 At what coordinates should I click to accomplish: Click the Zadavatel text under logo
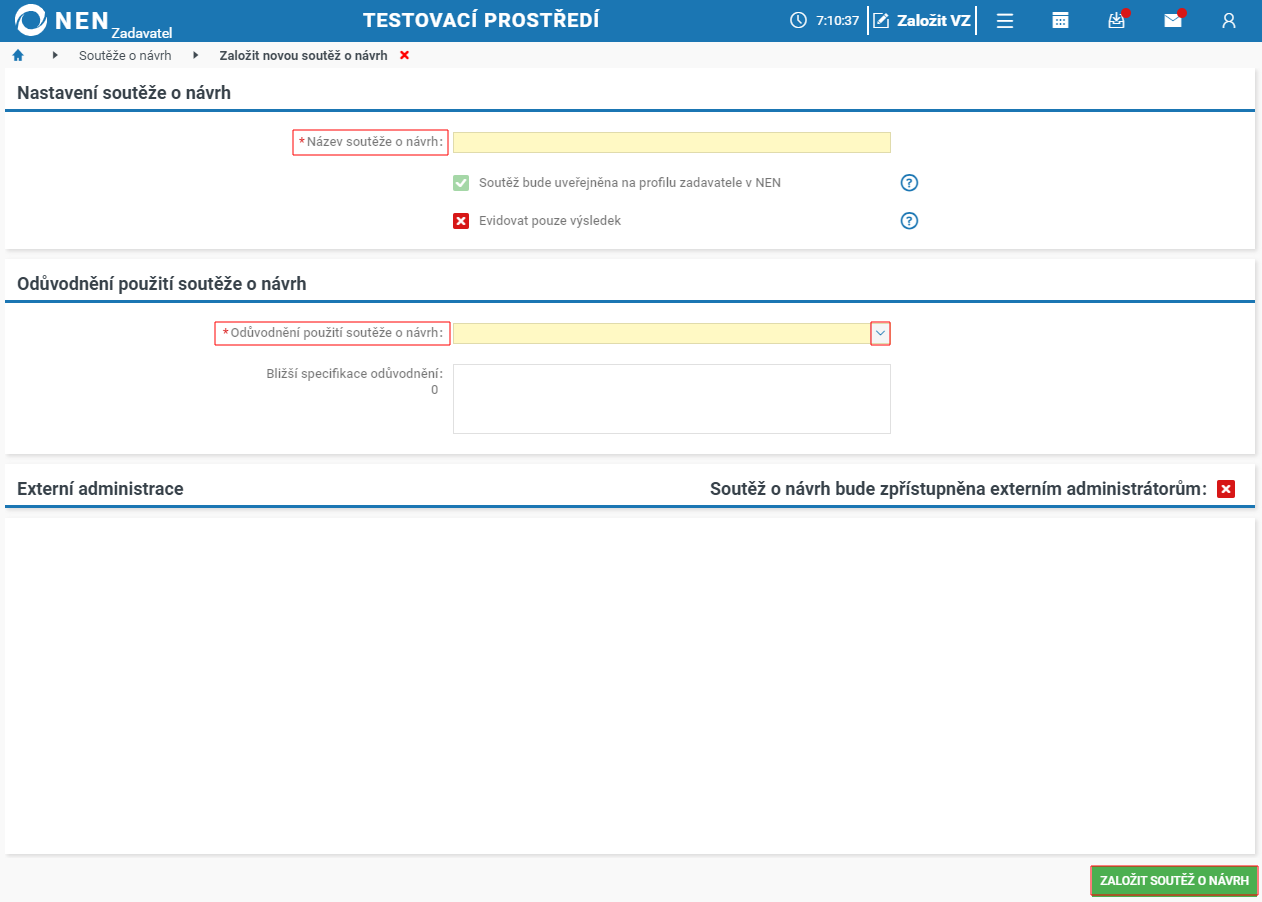141,33
